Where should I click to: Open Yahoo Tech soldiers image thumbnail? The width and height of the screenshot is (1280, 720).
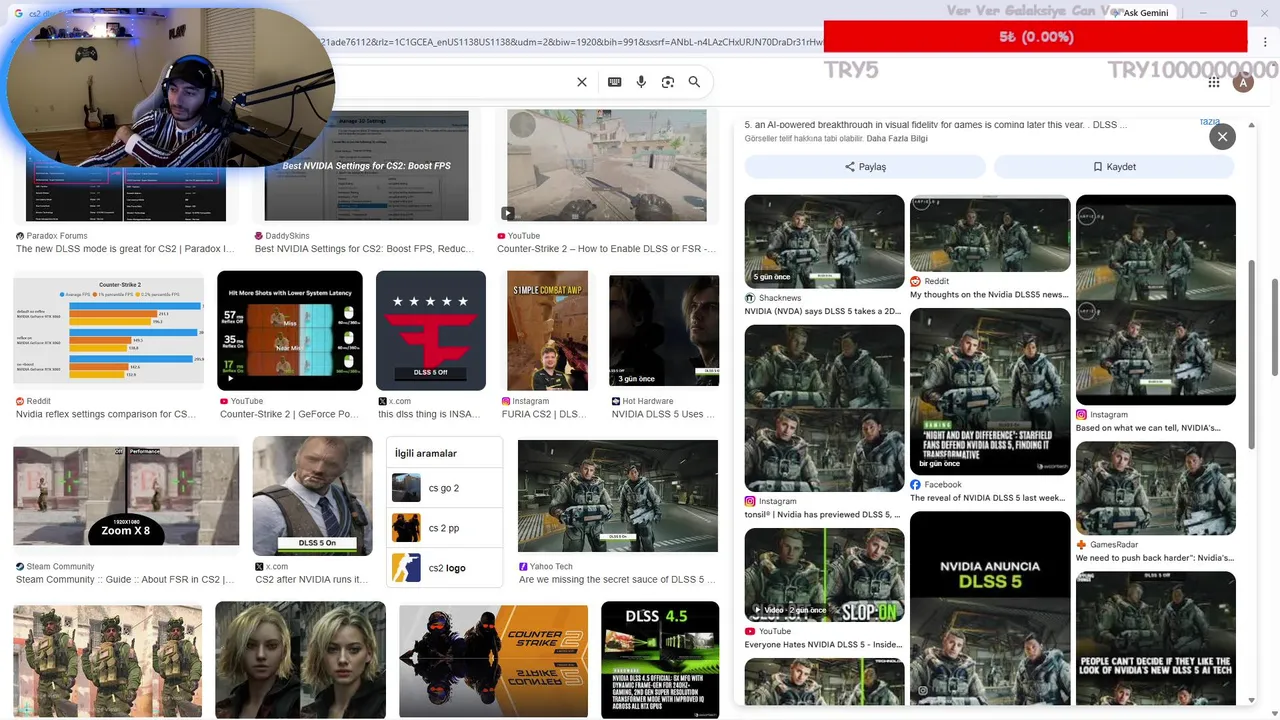point(618,496)
